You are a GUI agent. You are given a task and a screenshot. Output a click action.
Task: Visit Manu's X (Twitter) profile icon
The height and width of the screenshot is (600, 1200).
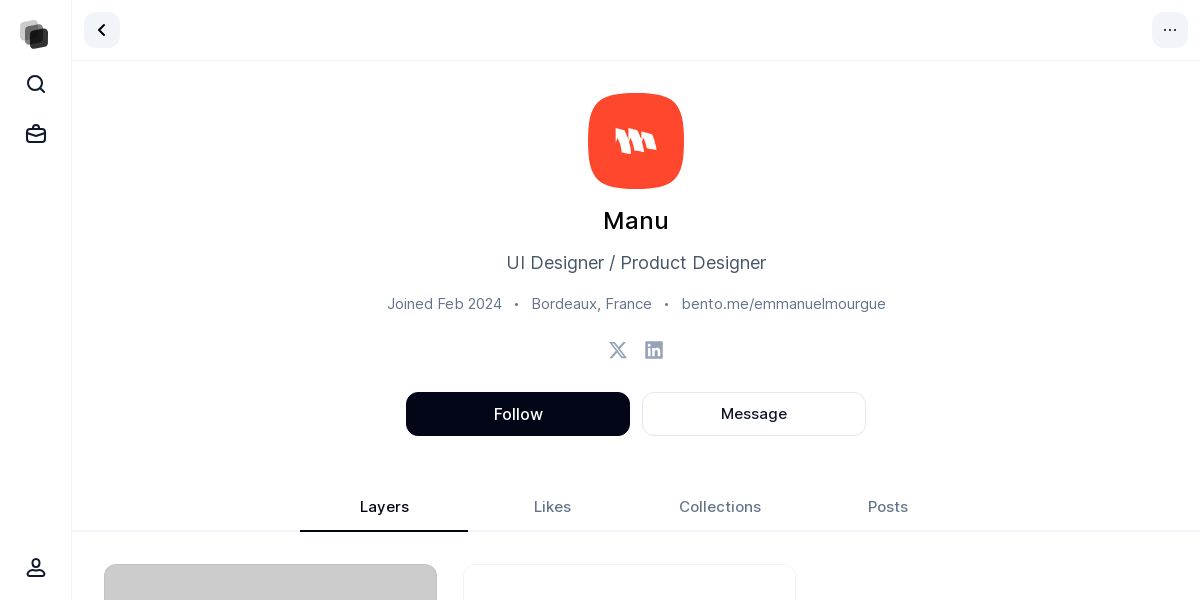(618, 350)
